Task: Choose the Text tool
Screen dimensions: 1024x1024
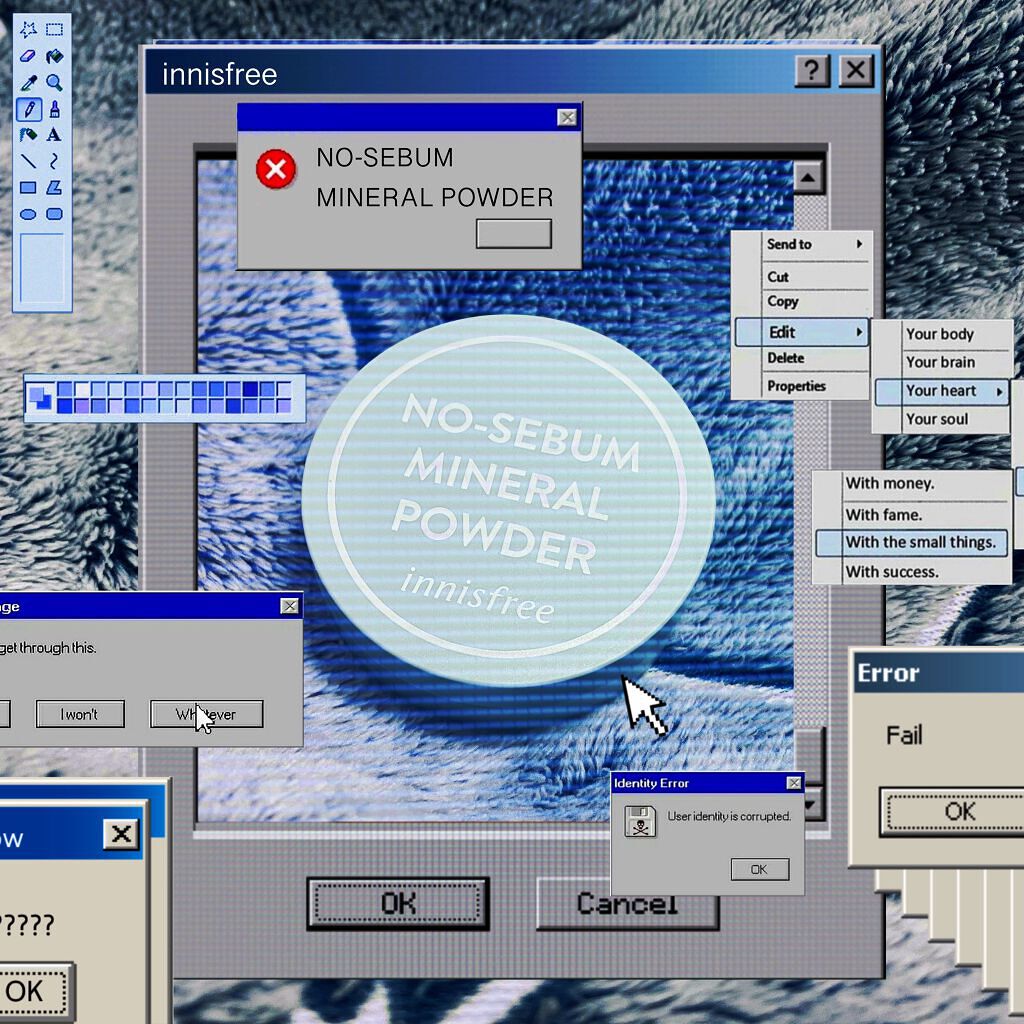Action: pos(55,134)
